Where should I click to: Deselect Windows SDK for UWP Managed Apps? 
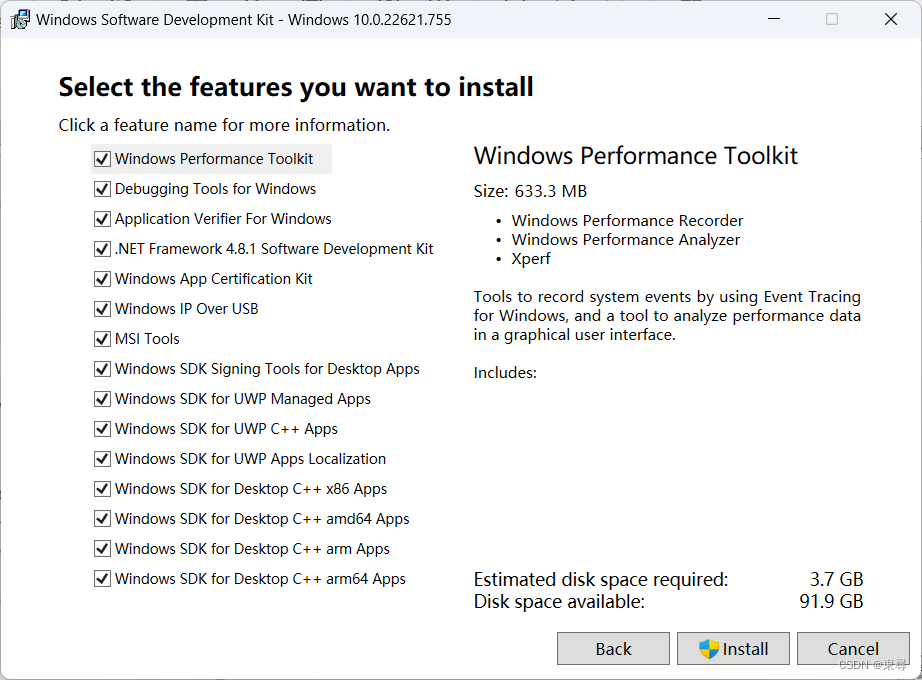(101, 398)
